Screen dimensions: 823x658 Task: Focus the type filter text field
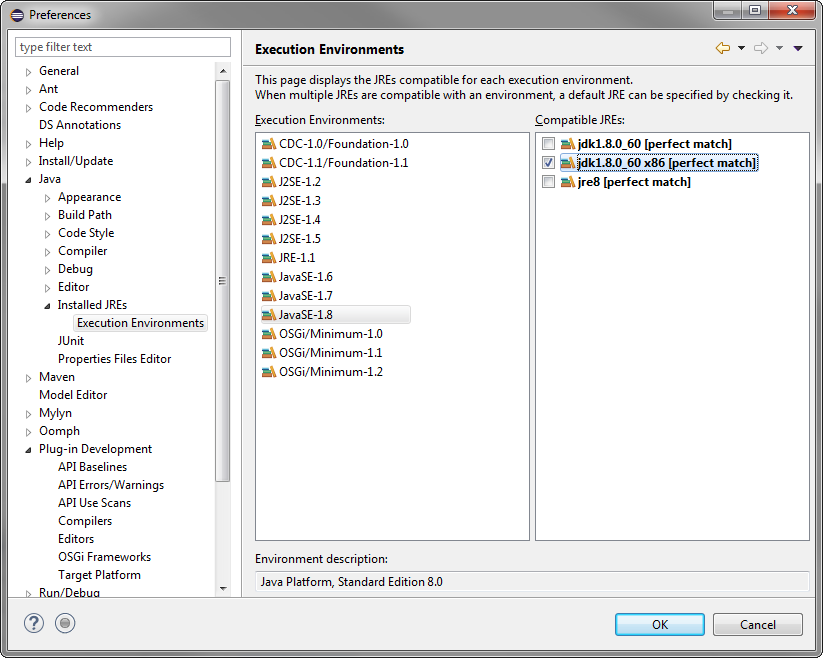pos(123,47)
